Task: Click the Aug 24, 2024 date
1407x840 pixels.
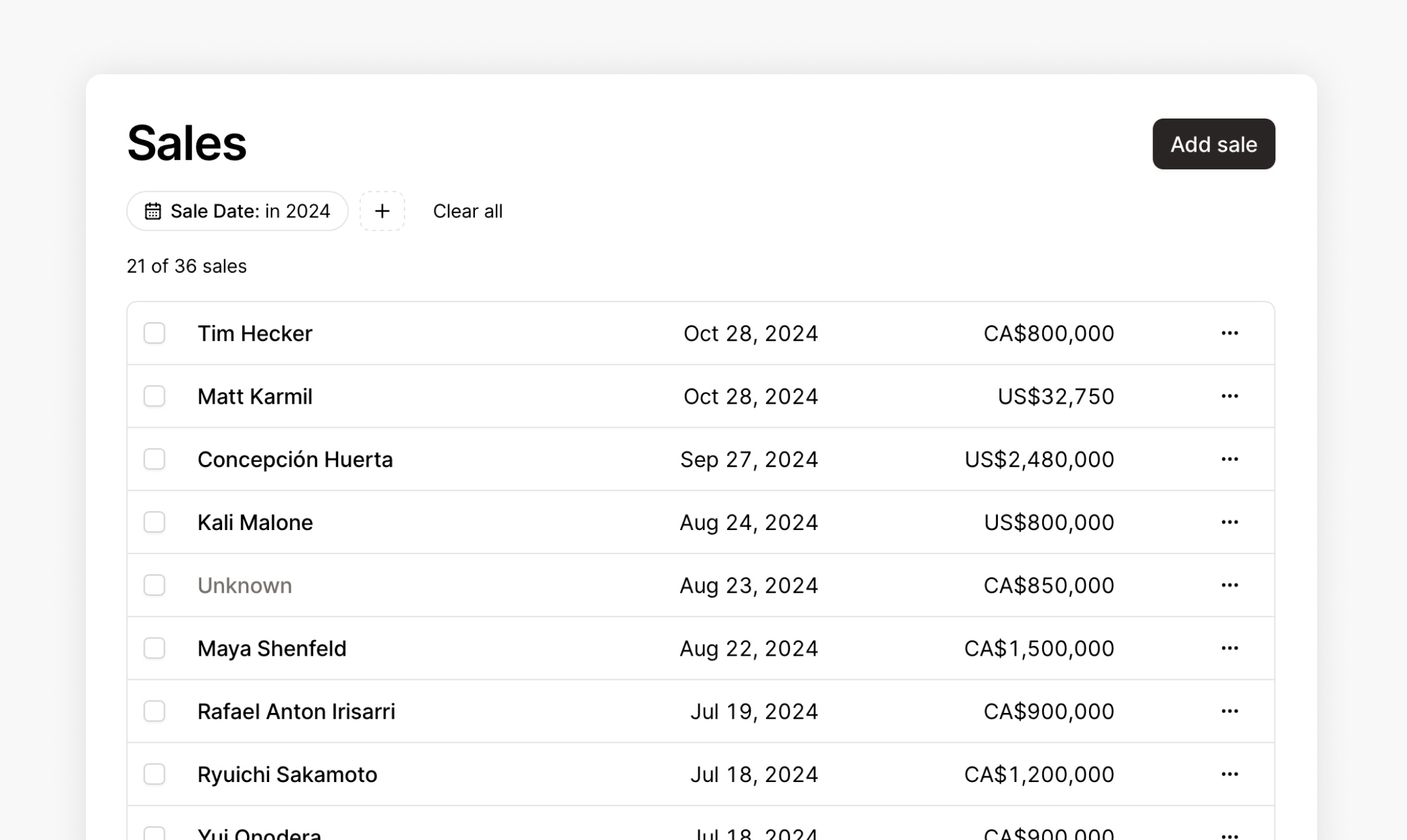Action: (x=748, y=523)
